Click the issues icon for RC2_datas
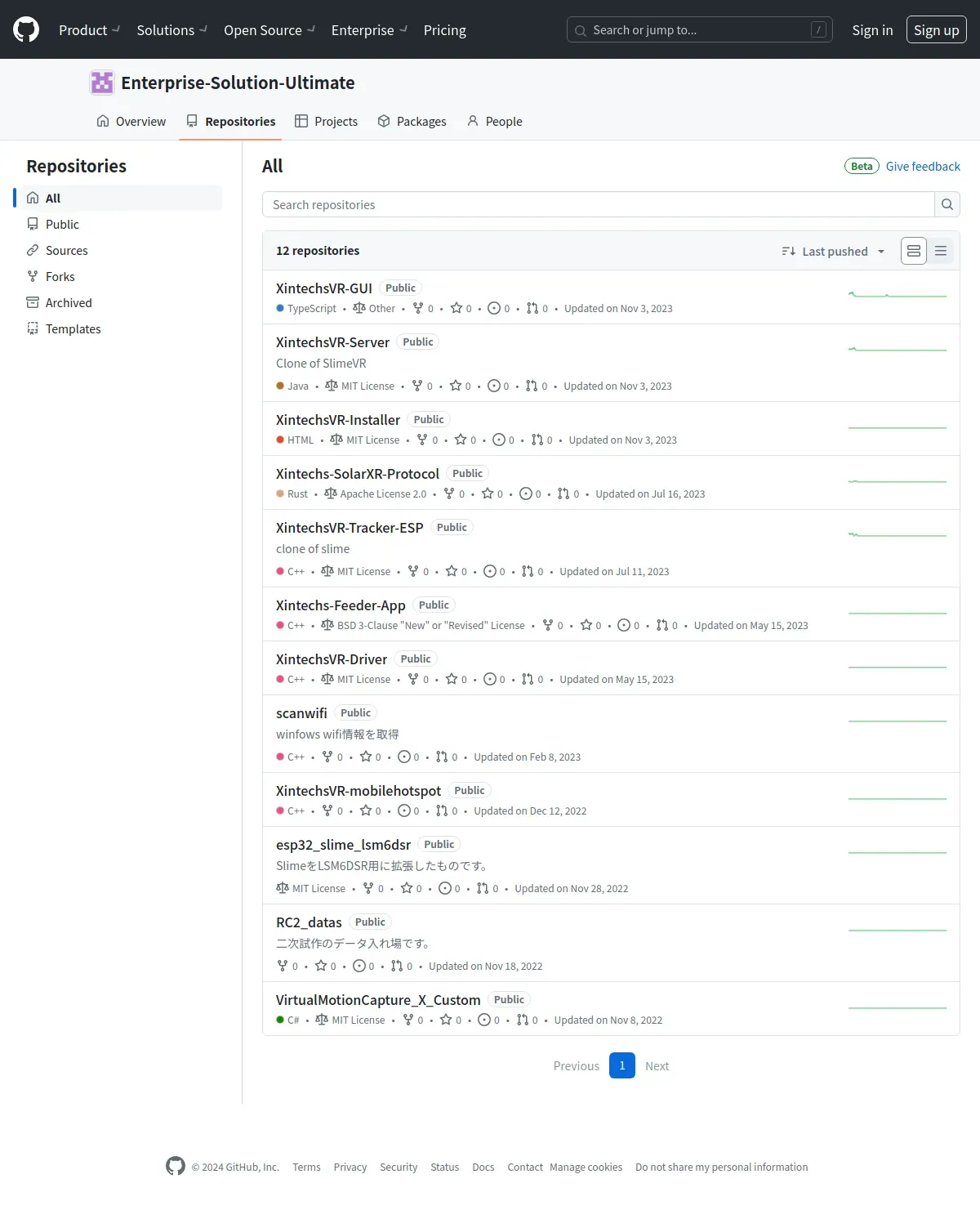This screenshot has width=980, height=1210. click(359, 966)
